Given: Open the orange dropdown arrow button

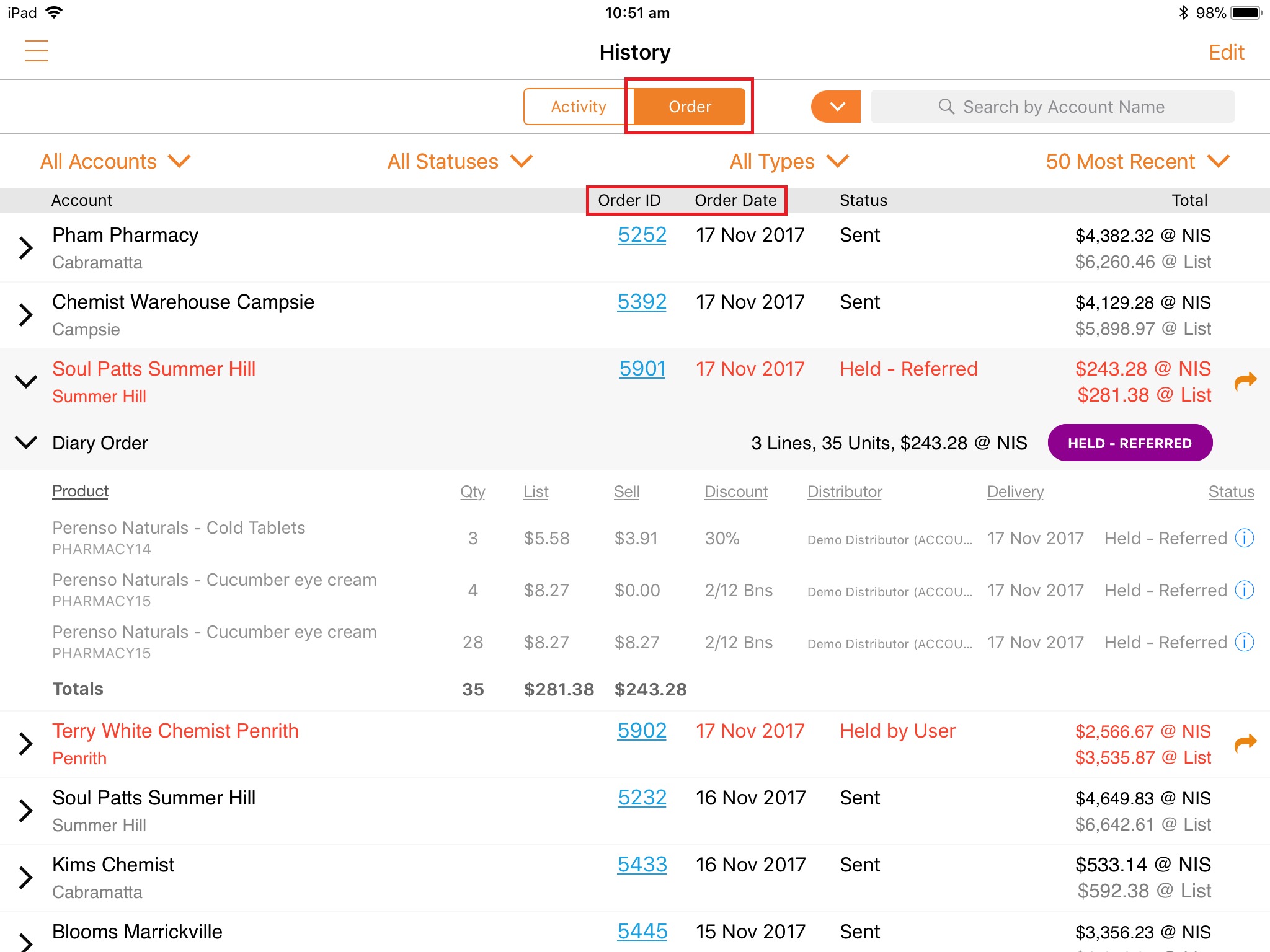Looking at the screenshot, I should pyautogui.click(x=836, y=107).
